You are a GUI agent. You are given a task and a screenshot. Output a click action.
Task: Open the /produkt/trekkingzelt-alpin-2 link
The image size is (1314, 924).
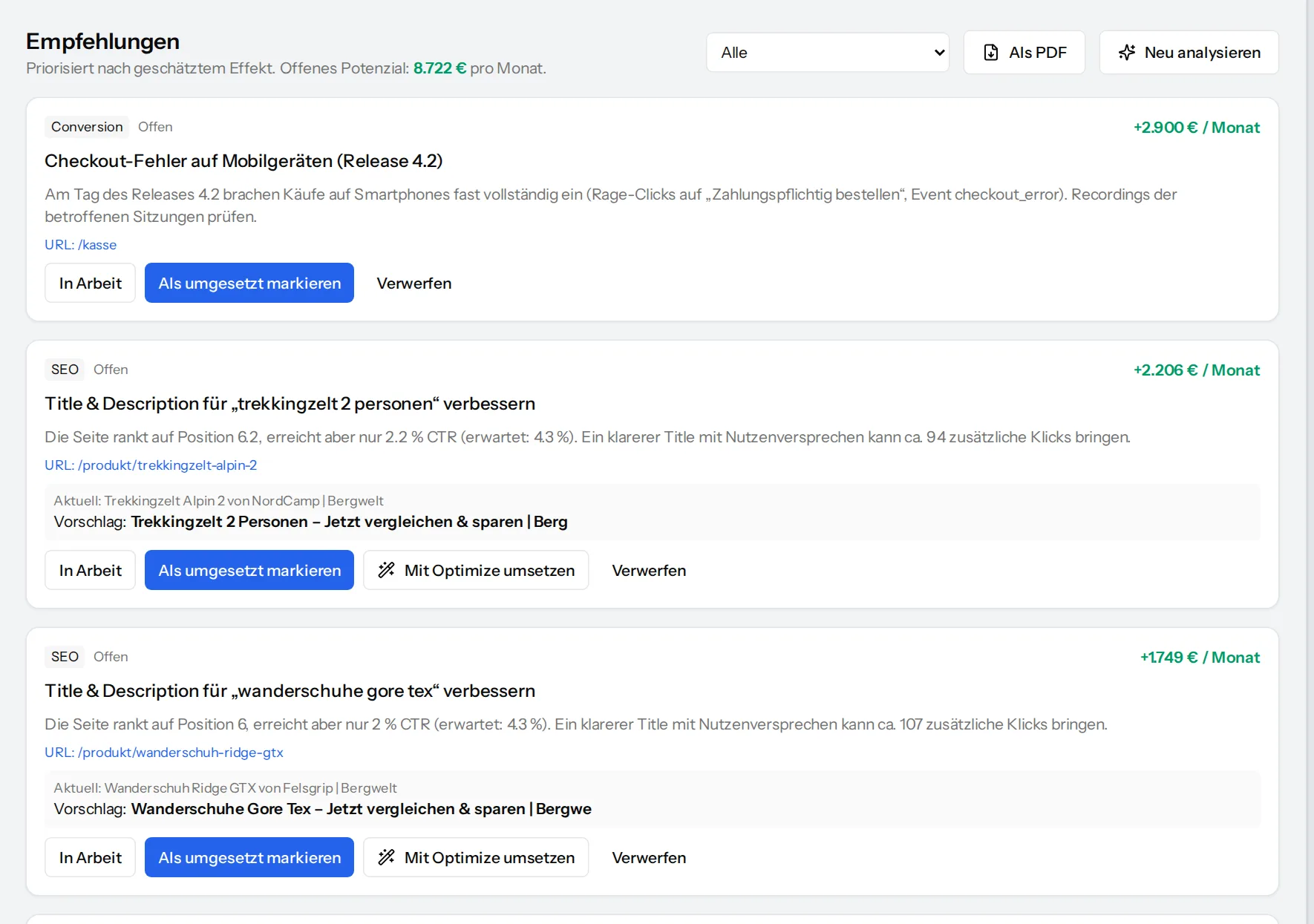[x=151, y=465]
